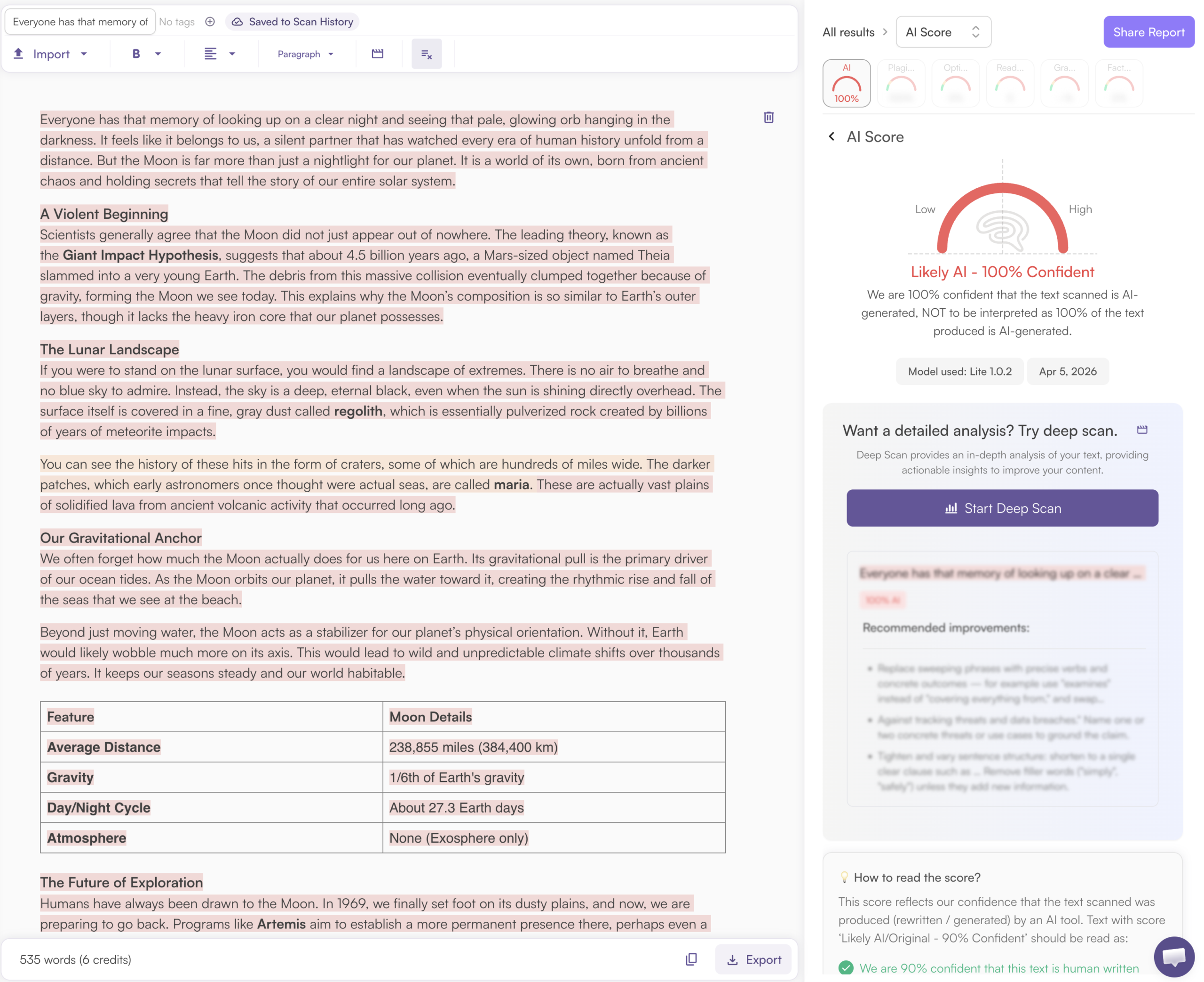The height and width of the screenshot is (982, 1204).
Task: Click the trash delete icon beside text
Action: pos(768,118)
